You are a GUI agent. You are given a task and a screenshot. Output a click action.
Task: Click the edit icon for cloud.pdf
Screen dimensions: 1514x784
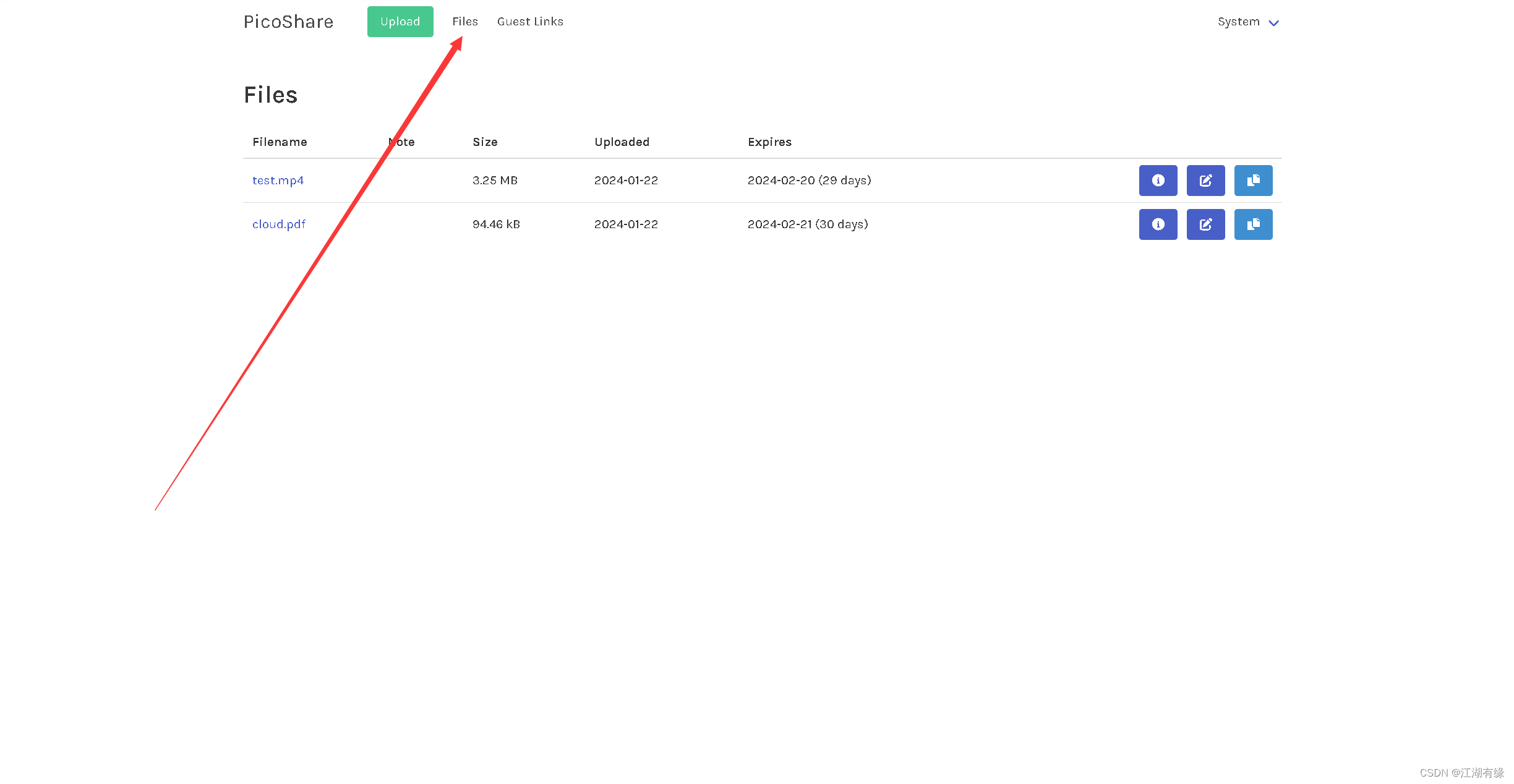point(1205,224)
